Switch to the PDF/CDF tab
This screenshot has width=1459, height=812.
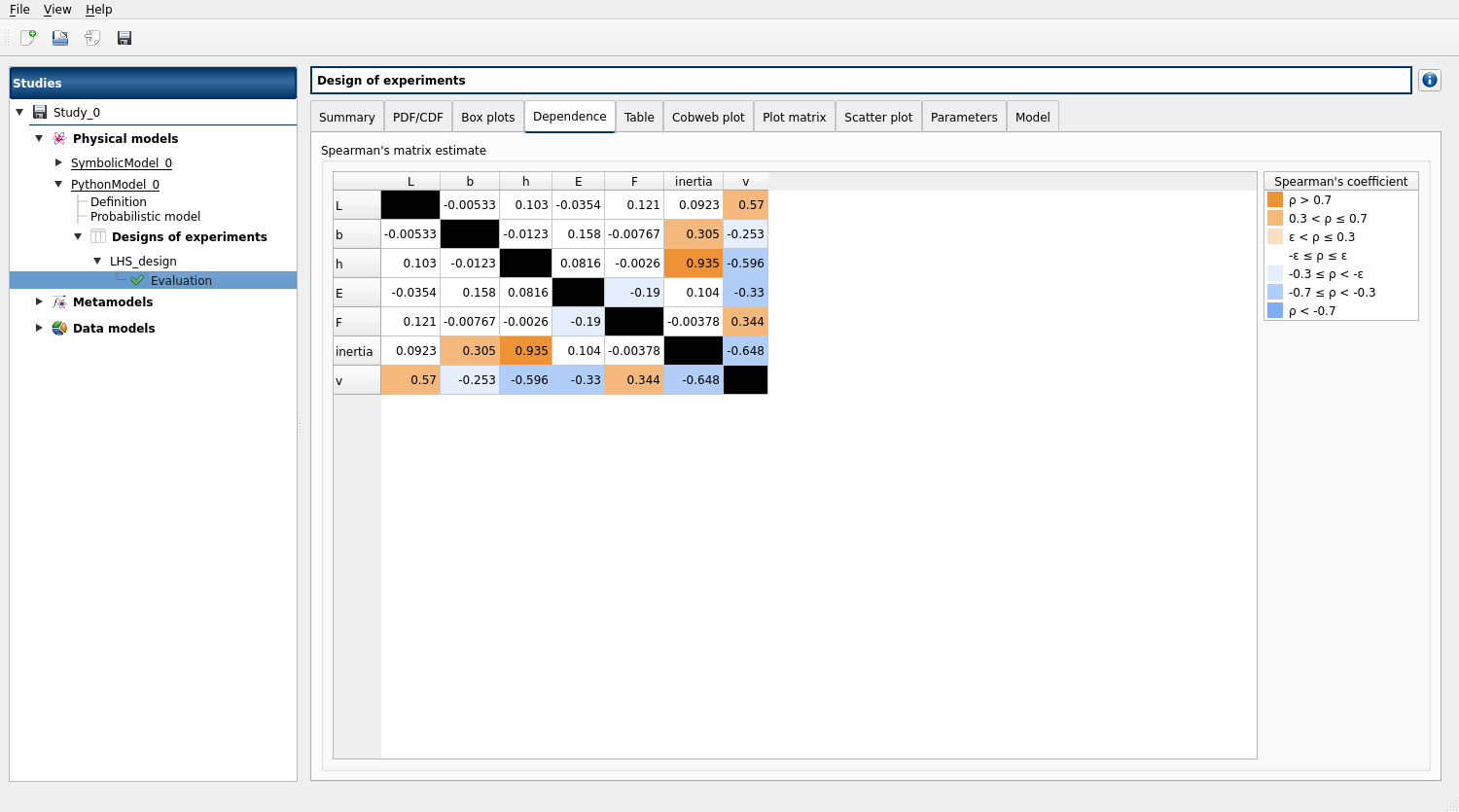[x=418, y=117]
